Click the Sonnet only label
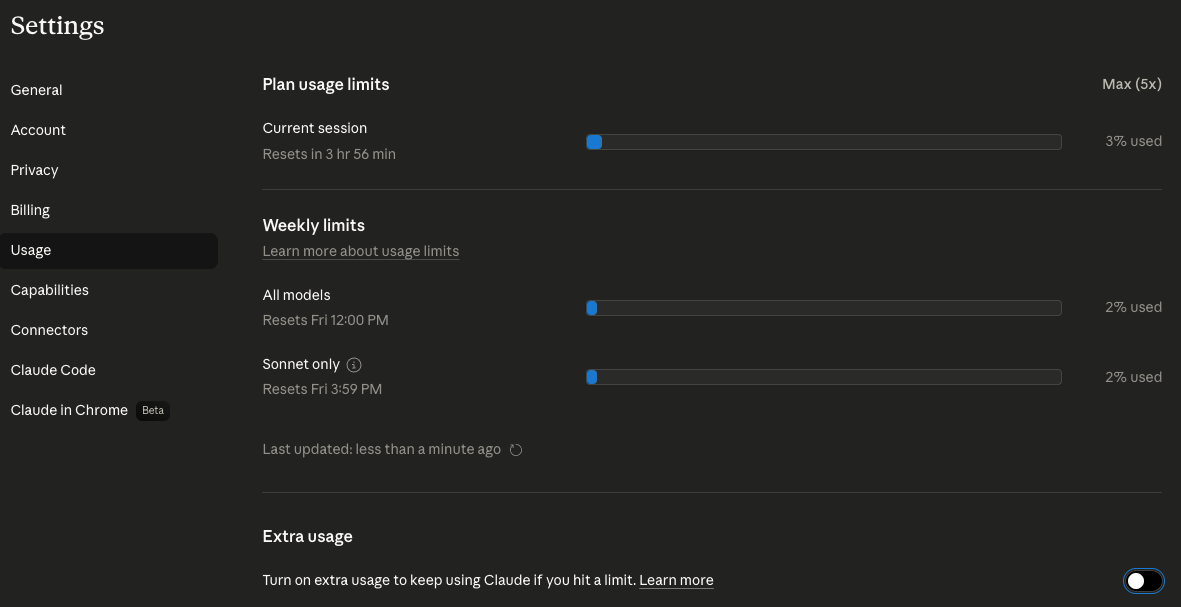The width and height of the screenshot is (1181, 607). (301, 365)
